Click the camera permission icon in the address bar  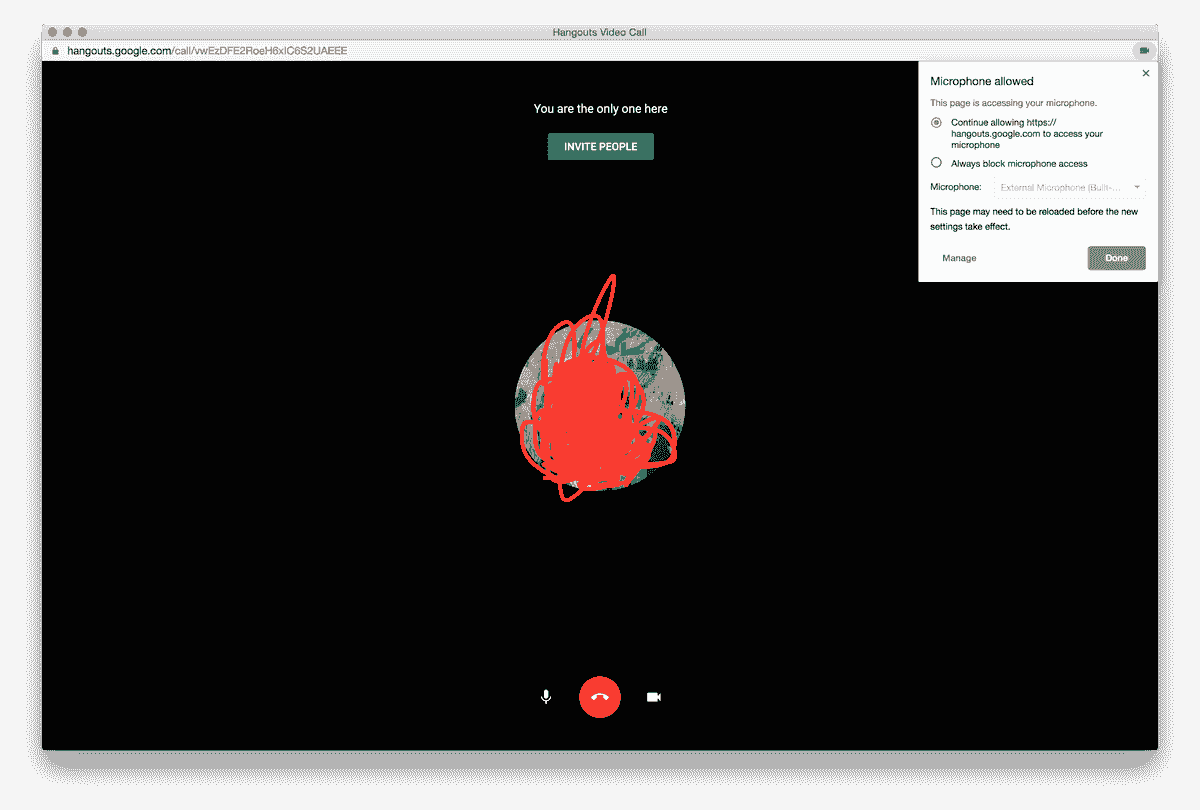[x=1143, y=50]
